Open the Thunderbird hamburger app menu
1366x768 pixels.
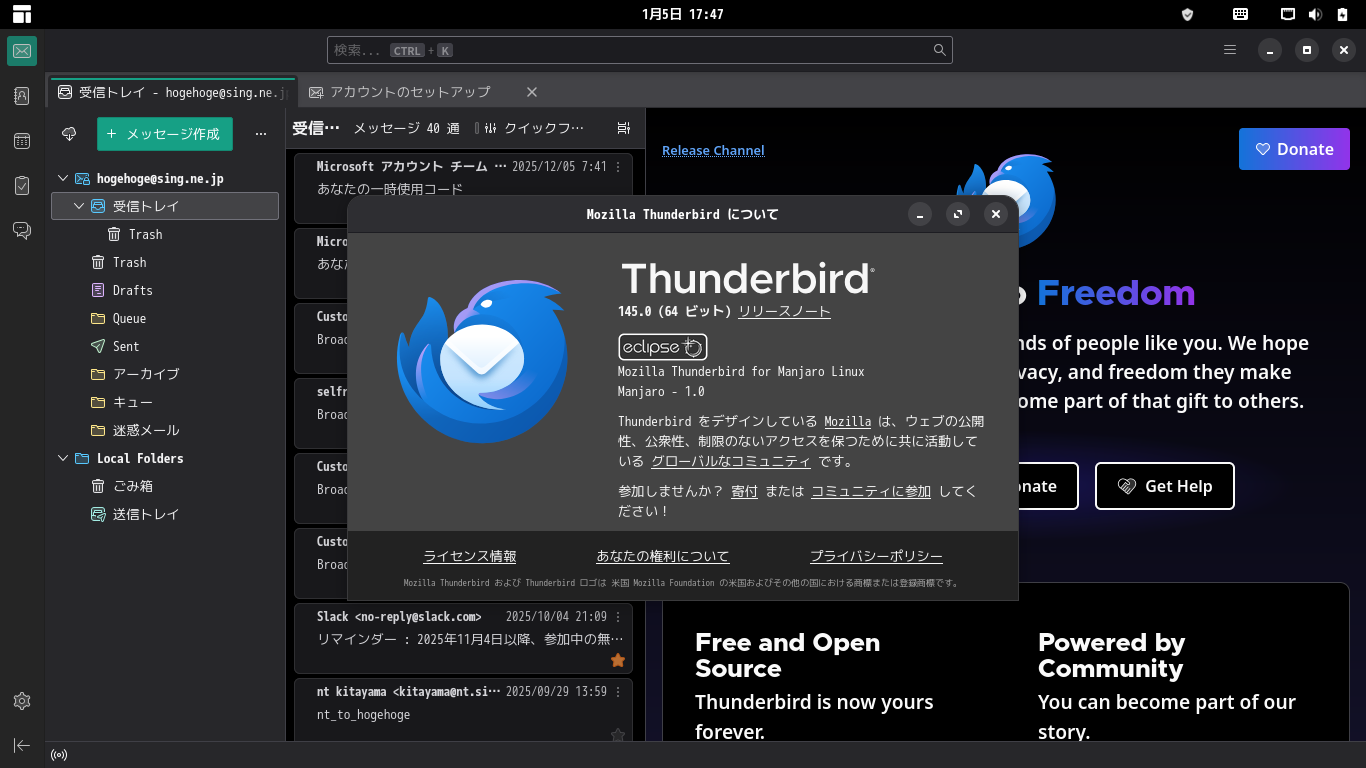[x=1230, y=50]
